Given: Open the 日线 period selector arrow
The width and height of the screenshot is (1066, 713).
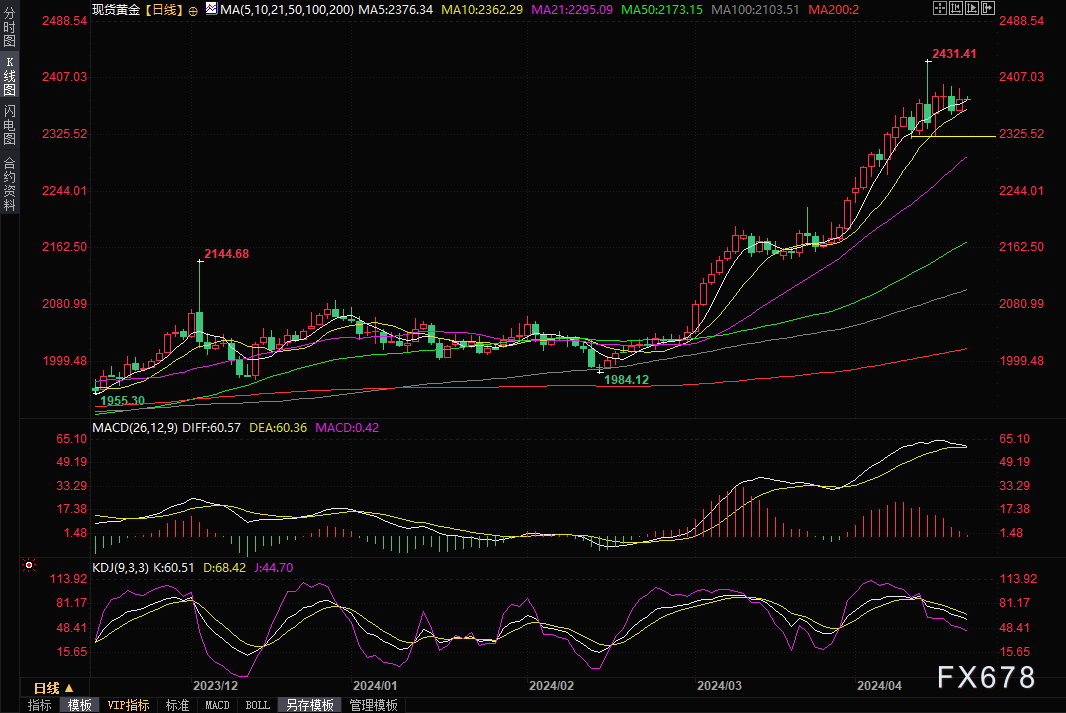Looking at the screenshot, I should point(69,688).
